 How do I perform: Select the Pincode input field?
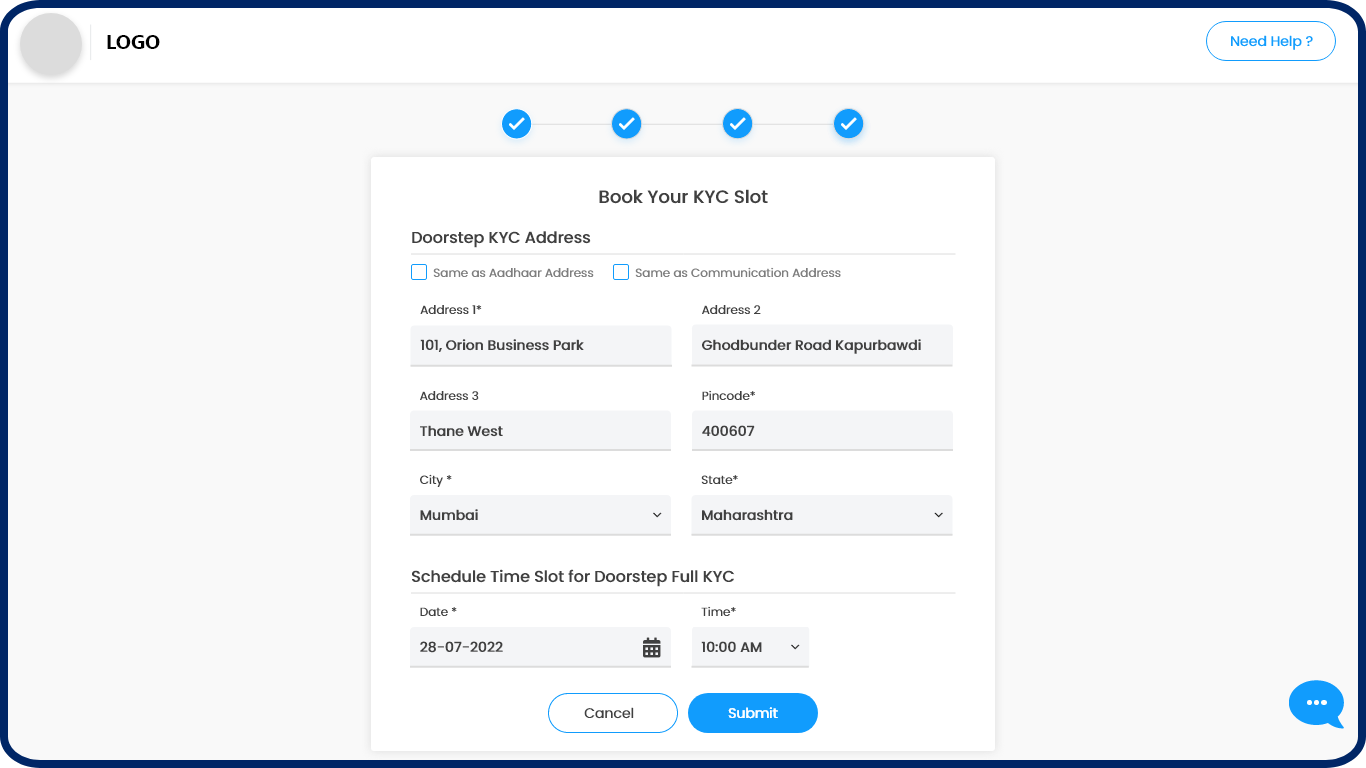[821, 431]
